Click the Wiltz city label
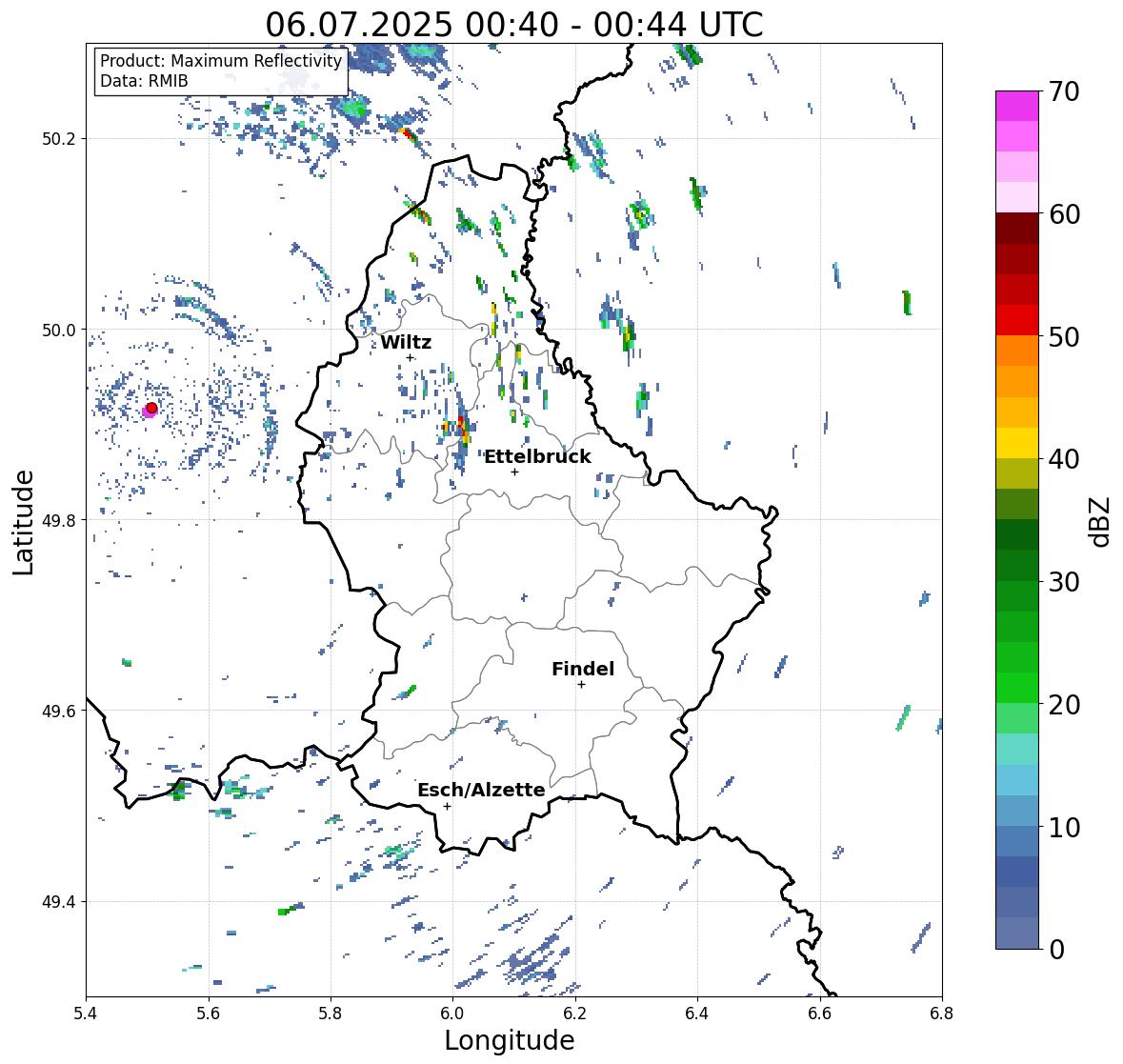1123x1064 pixels. 406,342
